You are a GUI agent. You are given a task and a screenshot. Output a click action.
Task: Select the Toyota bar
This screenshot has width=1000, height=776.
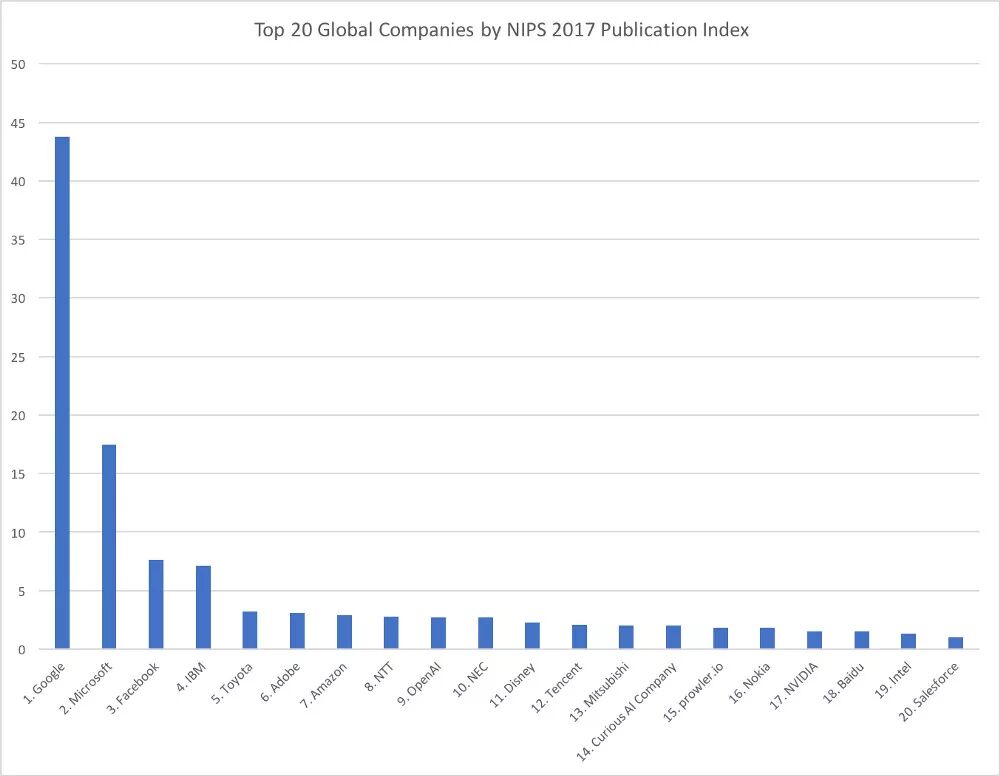(x=250, y=630)
